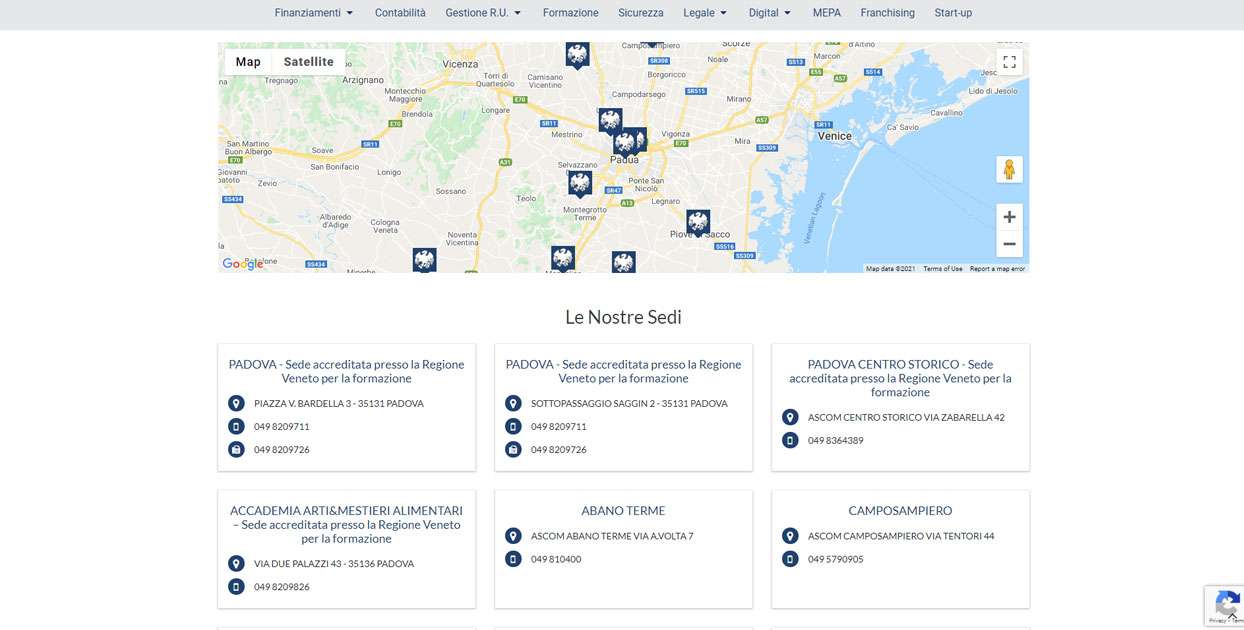Select the ABANO TERME card title

point(624,511)
